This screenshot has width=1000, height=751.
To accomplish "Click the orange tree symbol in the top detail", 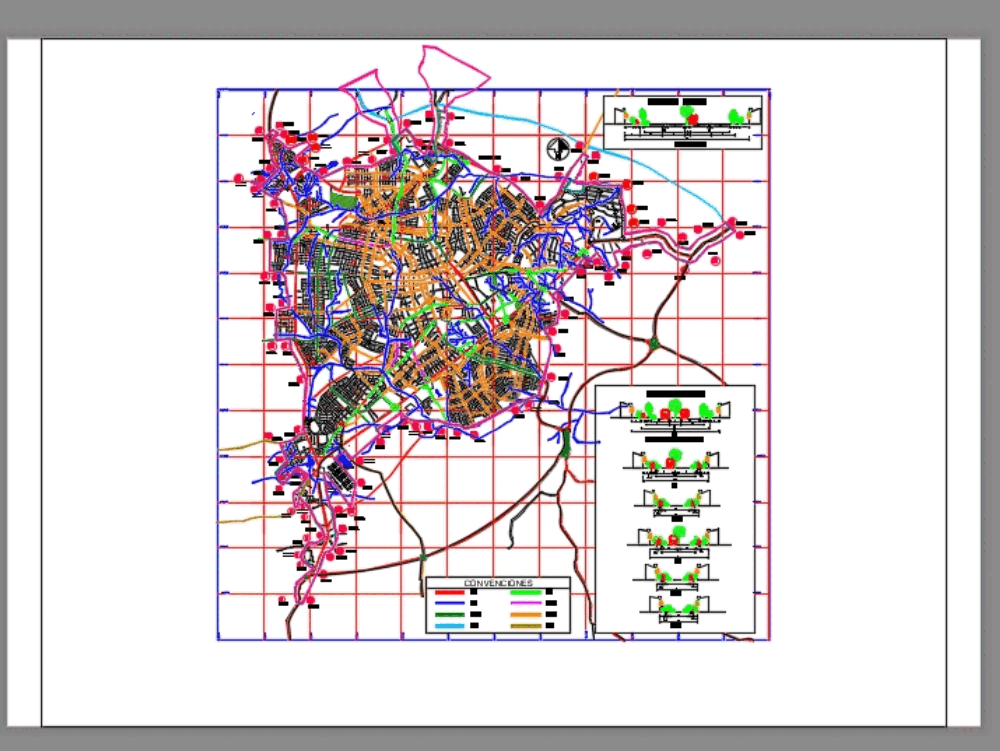I will pyautogui.click(x=626, y=116).
